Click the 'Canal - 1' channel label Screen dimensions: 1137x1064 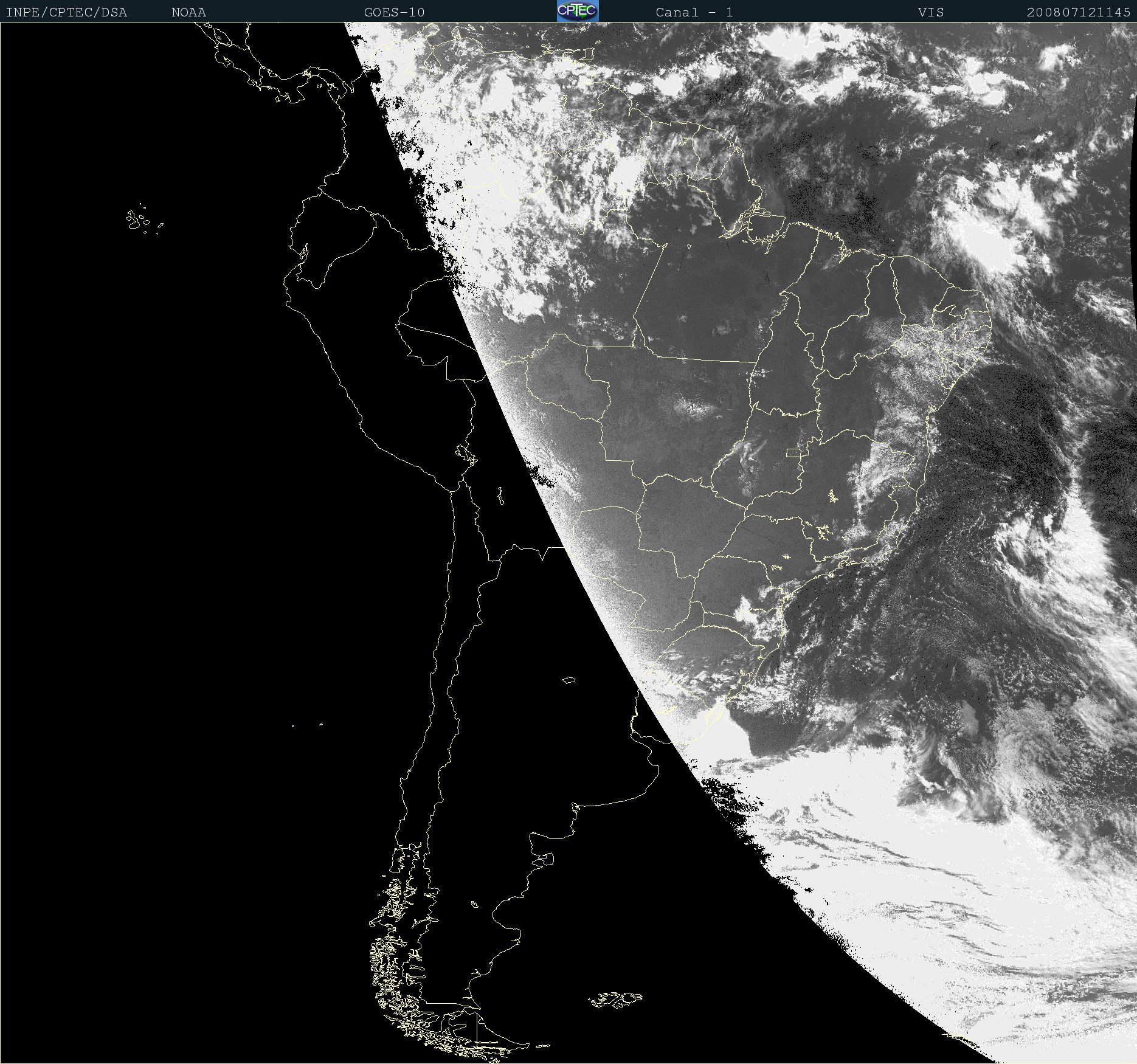tap(694, 12)
